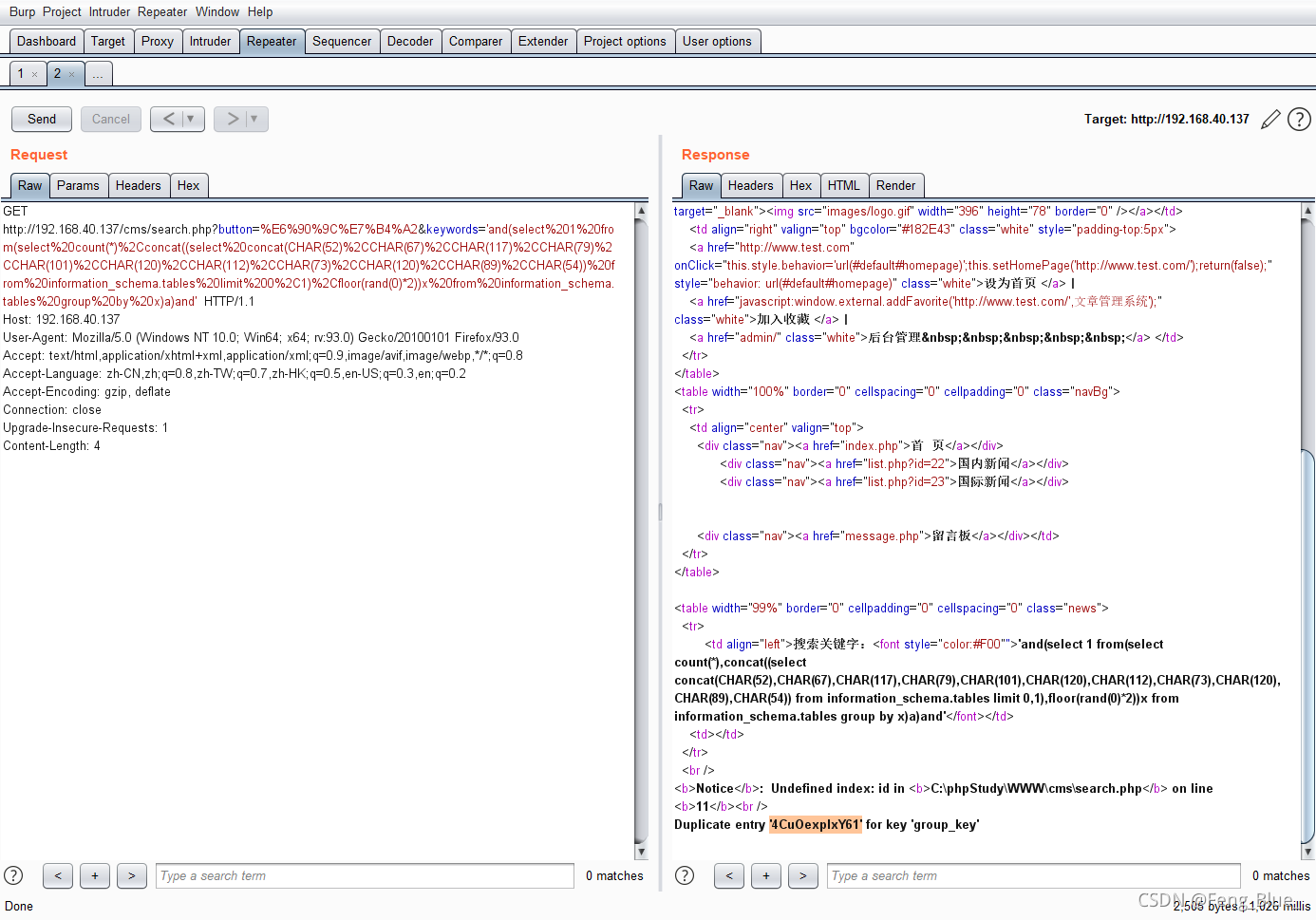Switch to the Target tab
This screenshot has width=1316, height=920.
click(108, 41)
